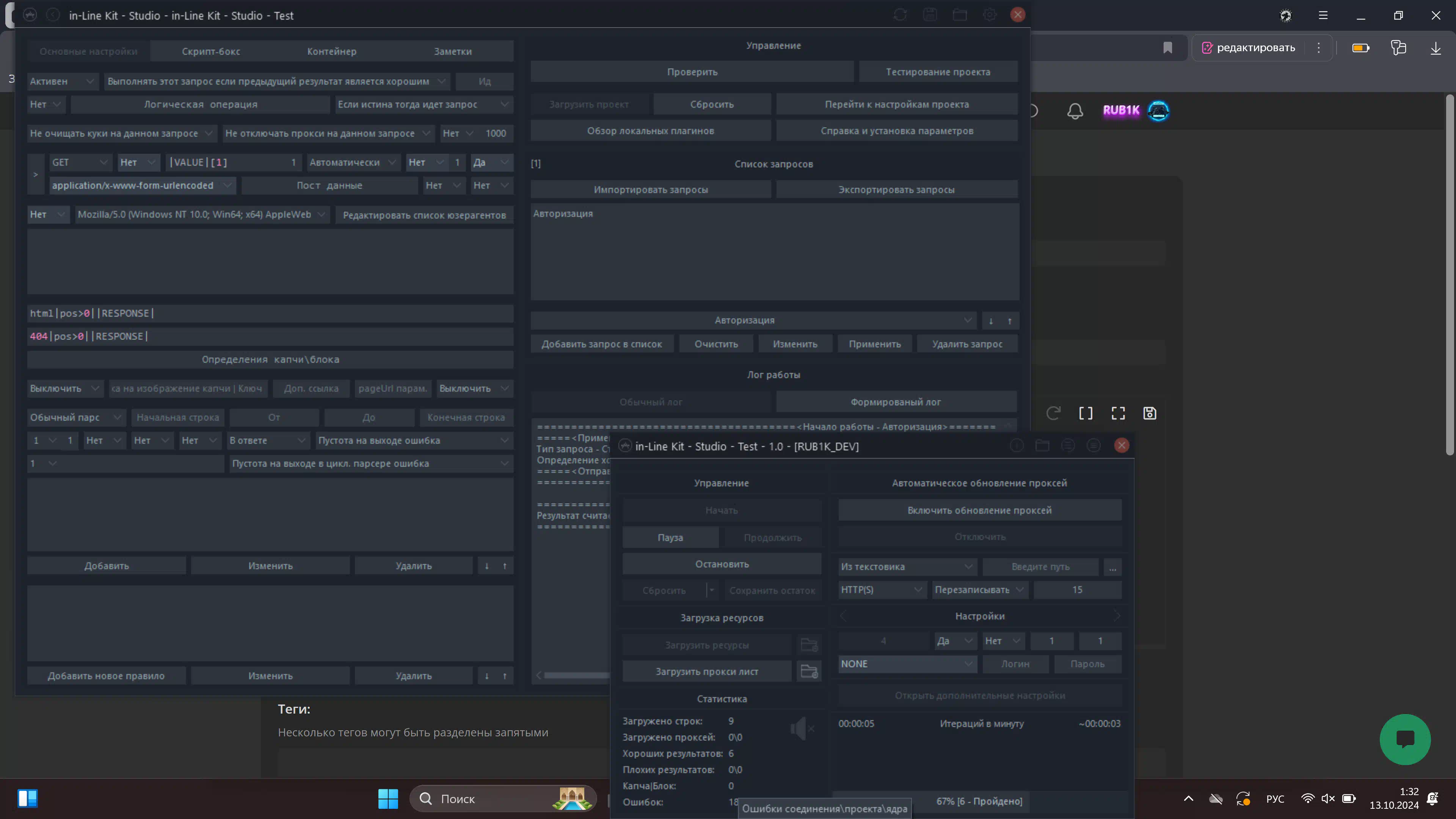Image resolution: width=1456 pixels, height=819 pixels.
Task: Switch to the Скрипт-бокс tab
Action: click(x=211, y=52)
